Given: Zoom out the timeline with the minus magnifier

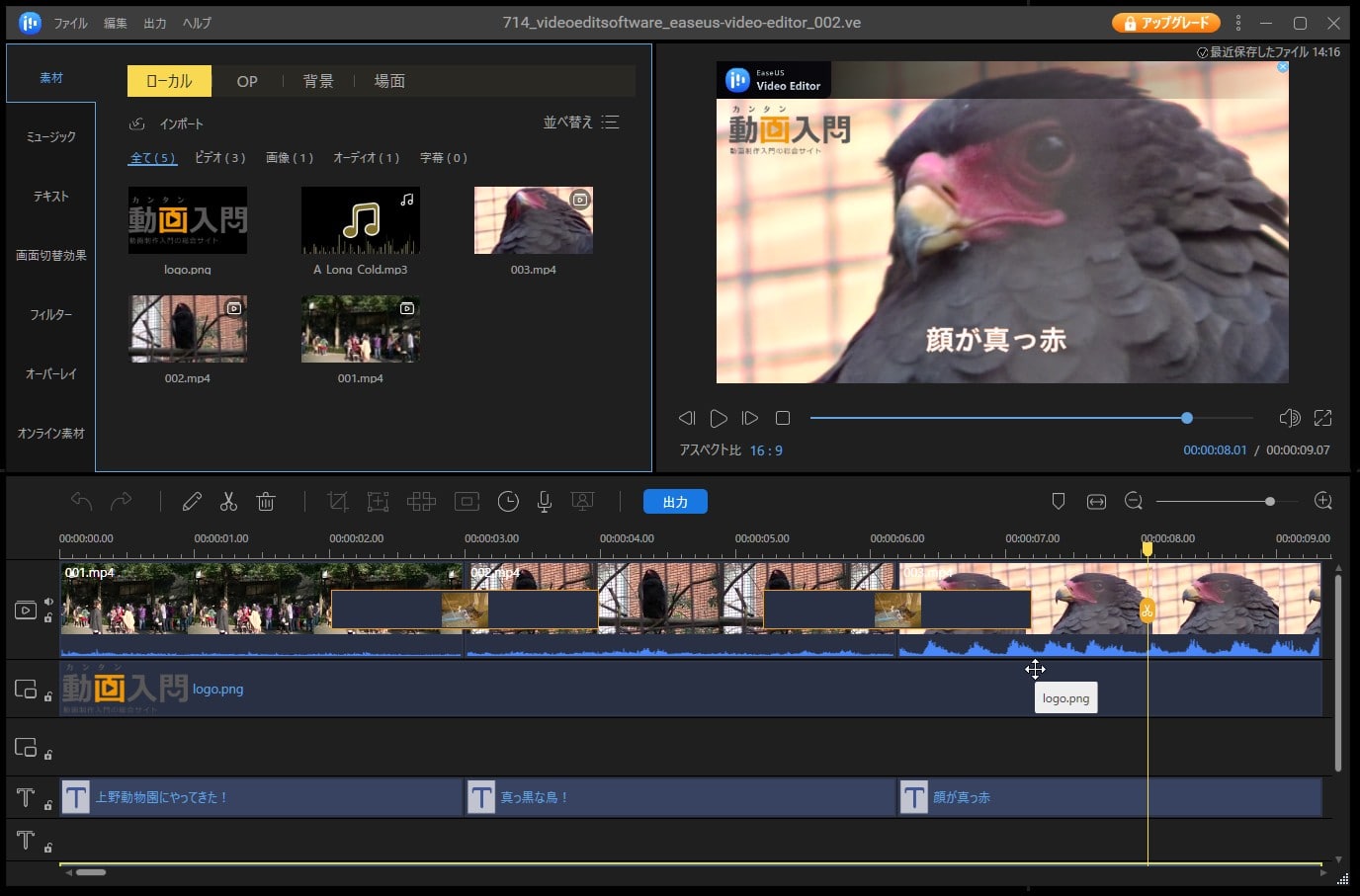Looking at the screenshot, I should click(1134, 502).
